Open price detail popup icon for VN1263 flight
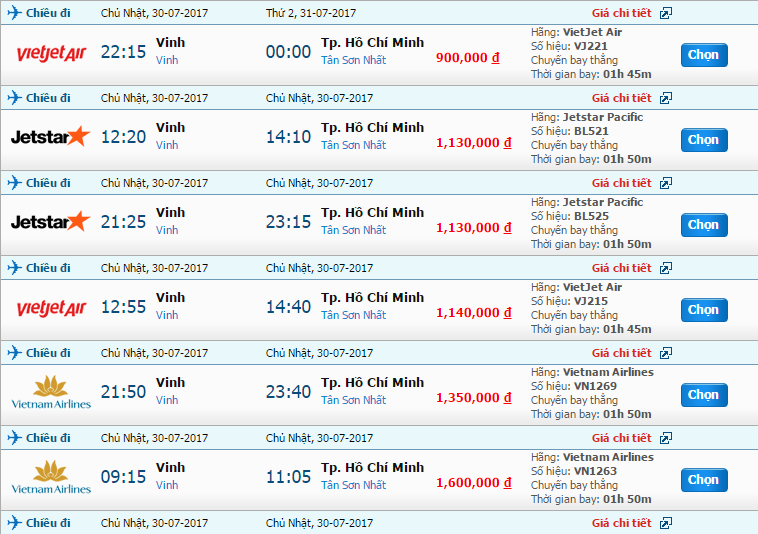Viewport: 758px width, 534px height. click(666, 438)
